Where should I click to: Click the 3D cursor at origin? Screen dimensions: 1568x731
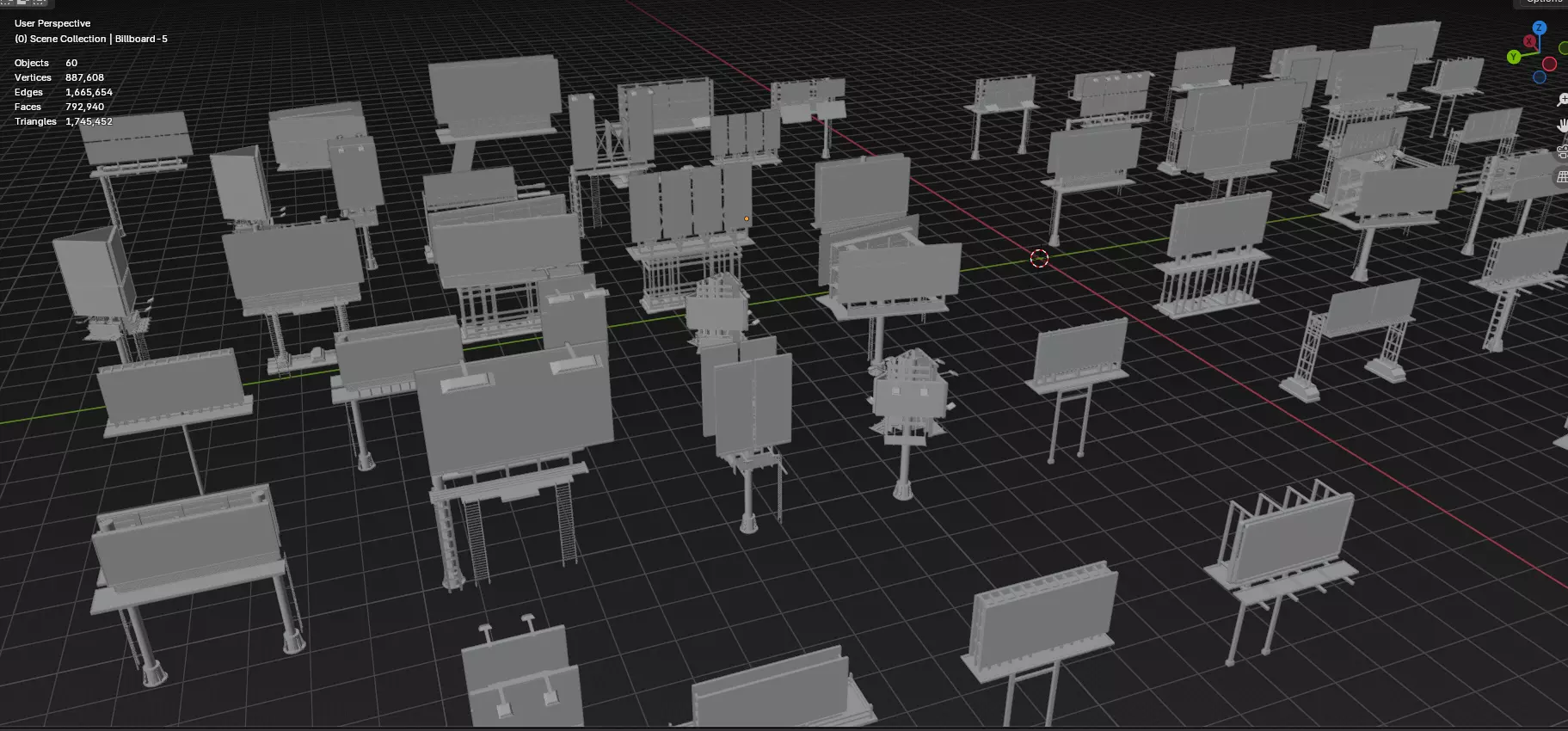pyautogui.click(x=1039, y=258)
